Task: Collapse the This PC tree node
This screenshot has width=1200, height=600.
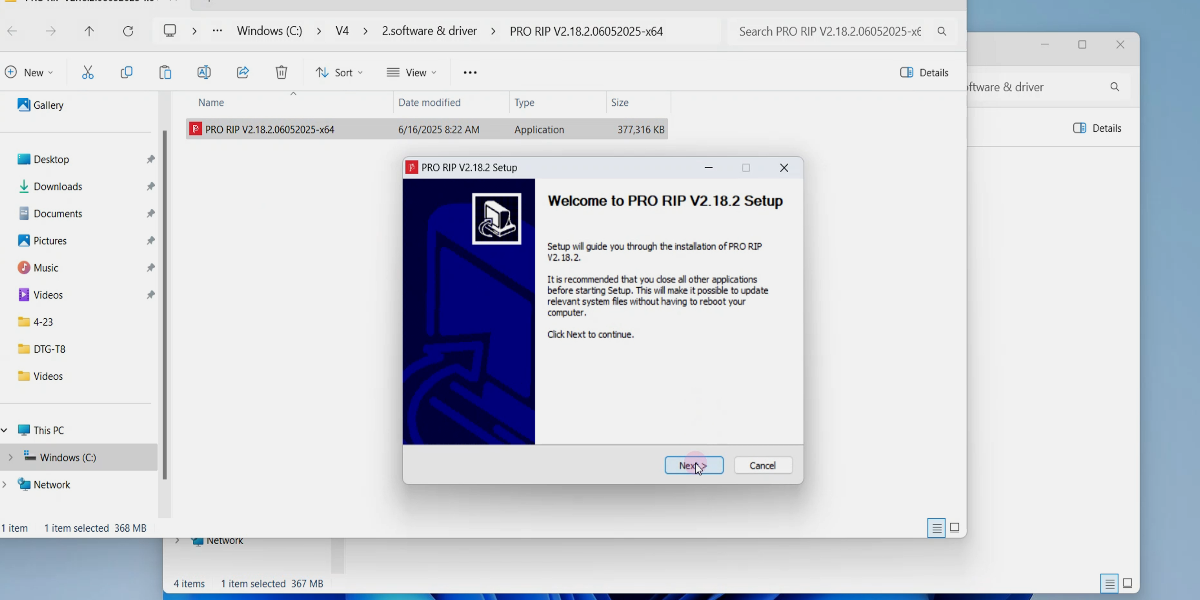Action: (5, 430)
